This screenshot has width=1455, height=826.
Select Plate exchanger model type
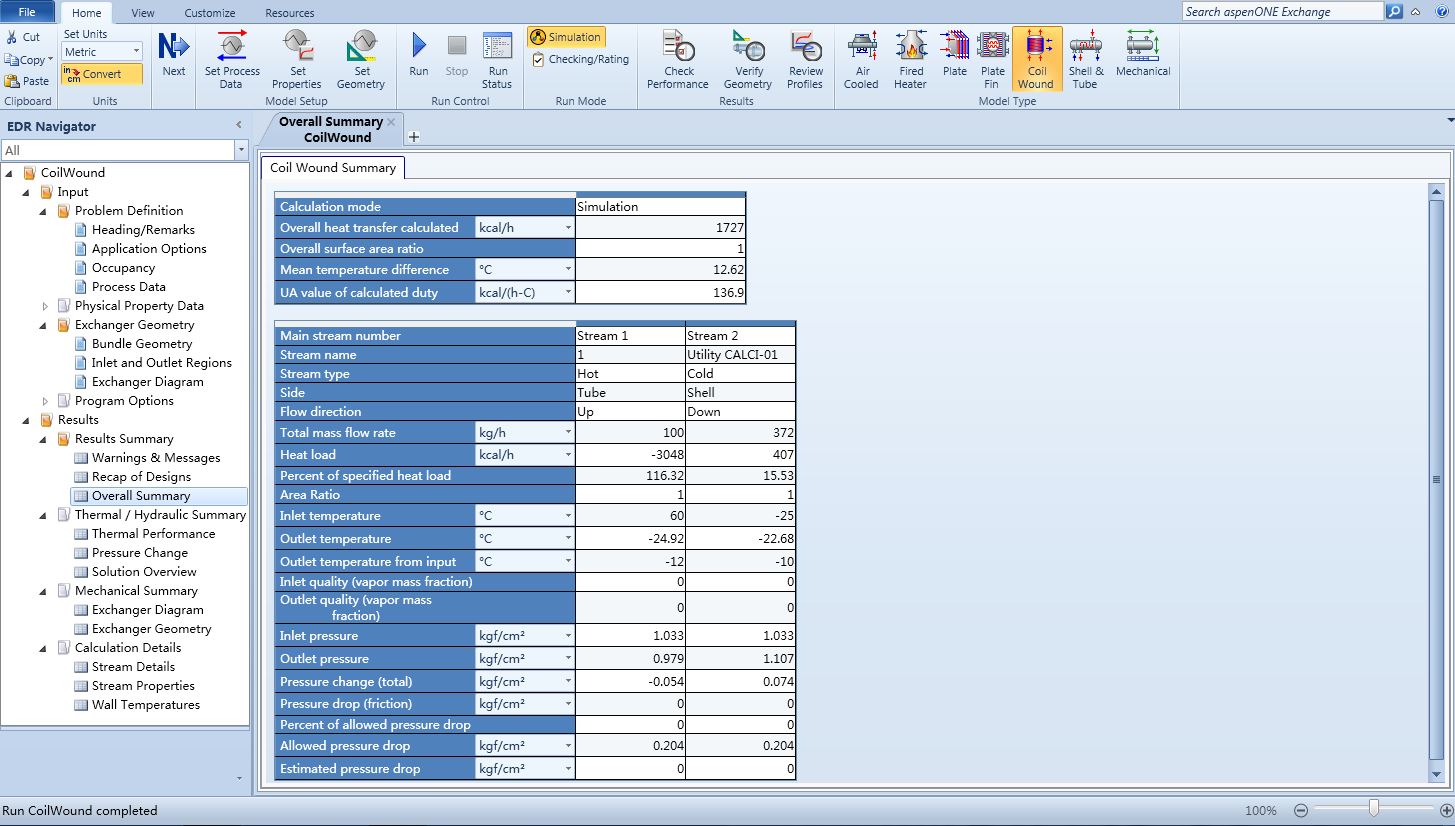click(955, 54)
